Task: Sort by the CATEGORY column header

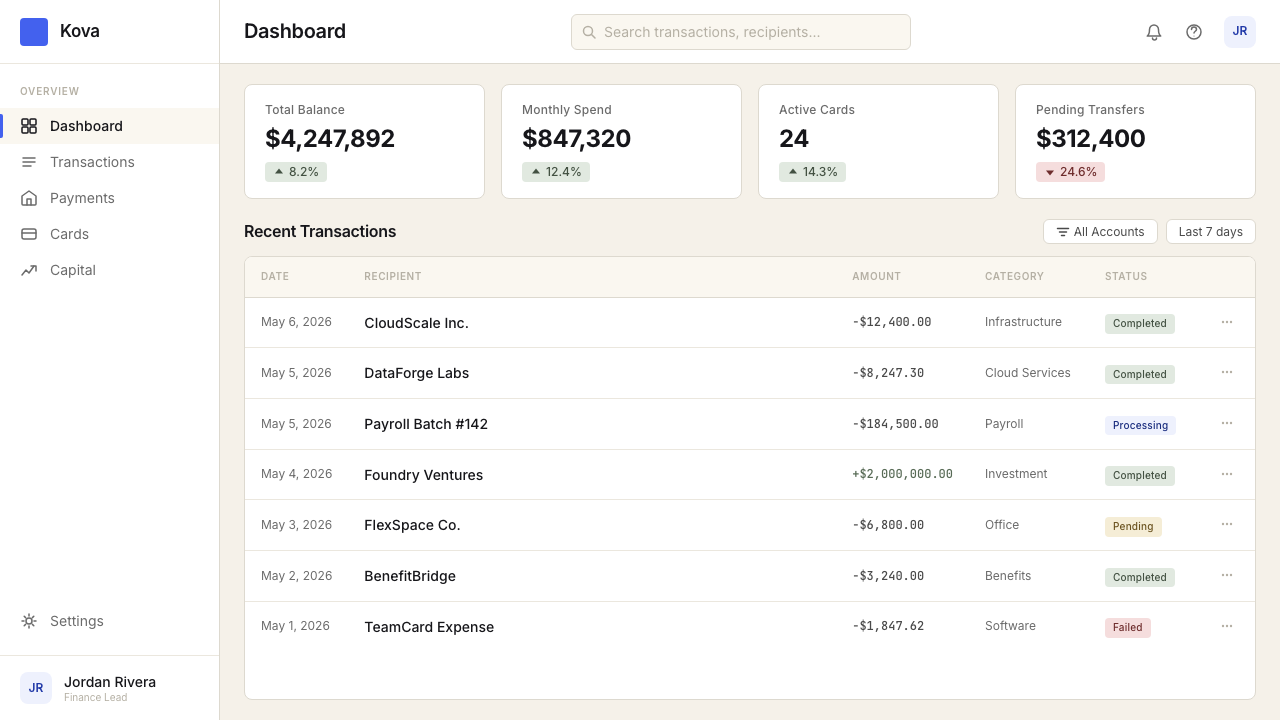Action: click(1014, 276)
